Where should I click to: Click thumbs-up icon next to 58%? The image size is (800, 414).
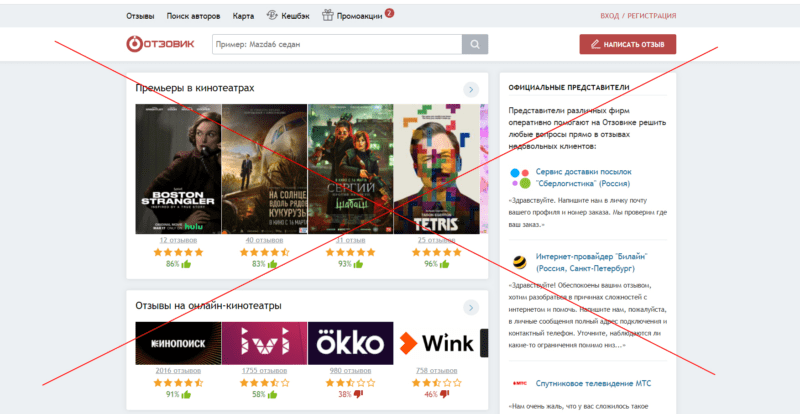tap(272, 394)
